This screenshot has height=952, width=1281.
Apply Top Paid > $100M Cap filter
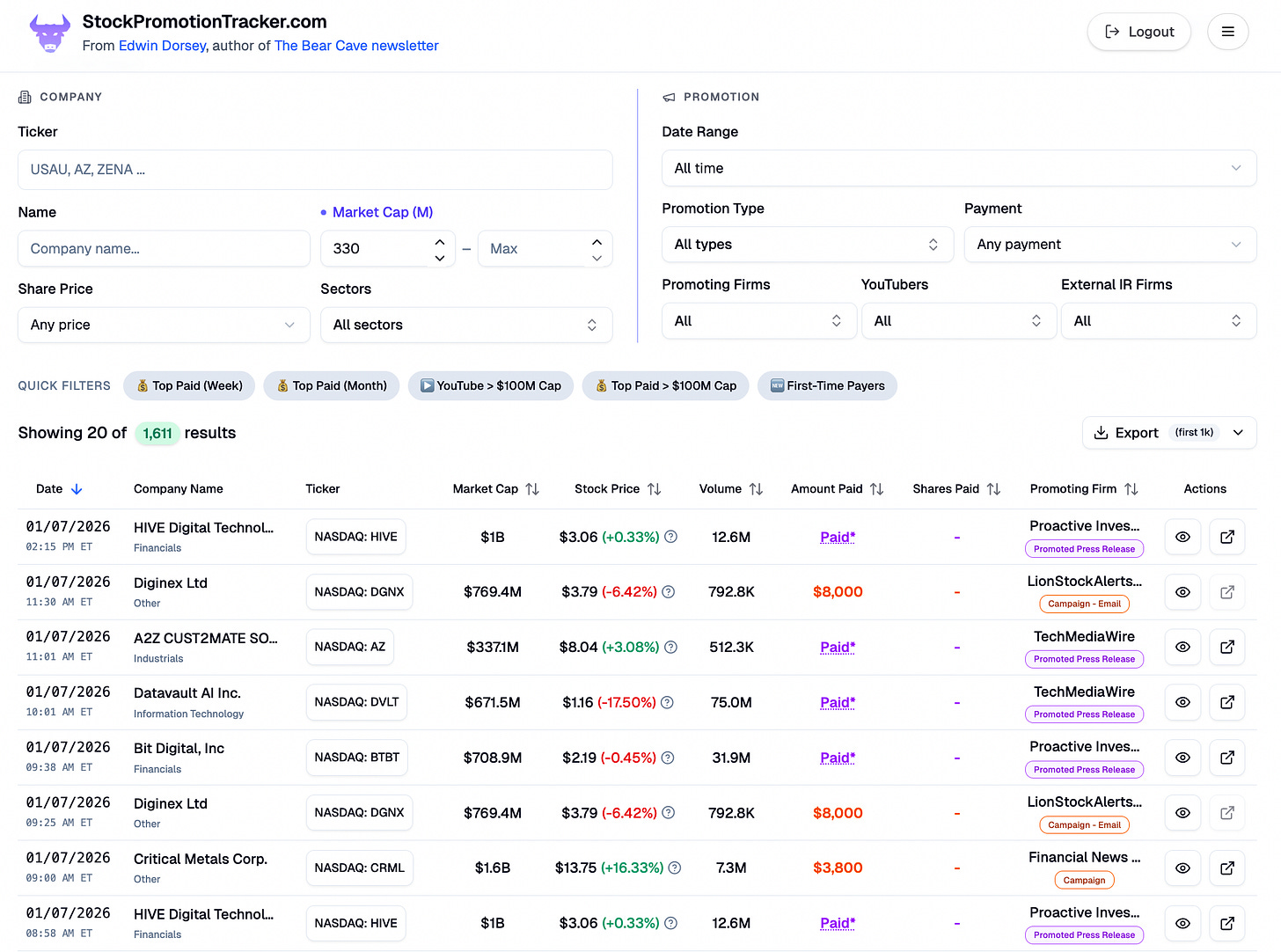666,385
